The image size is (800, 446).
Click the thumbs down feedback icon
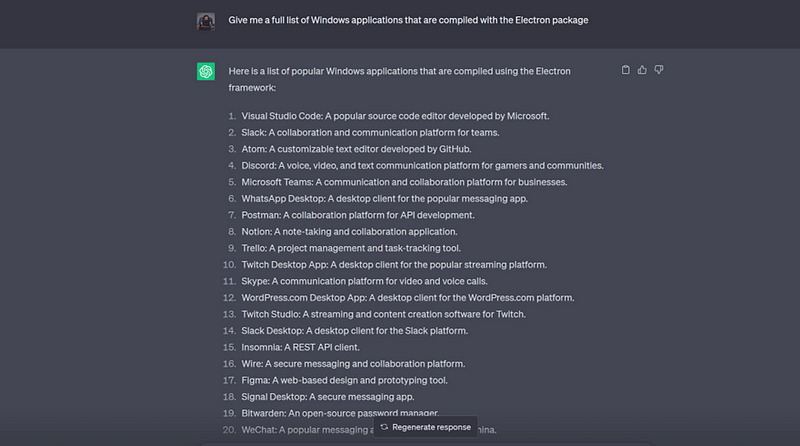tap(659, 70)
